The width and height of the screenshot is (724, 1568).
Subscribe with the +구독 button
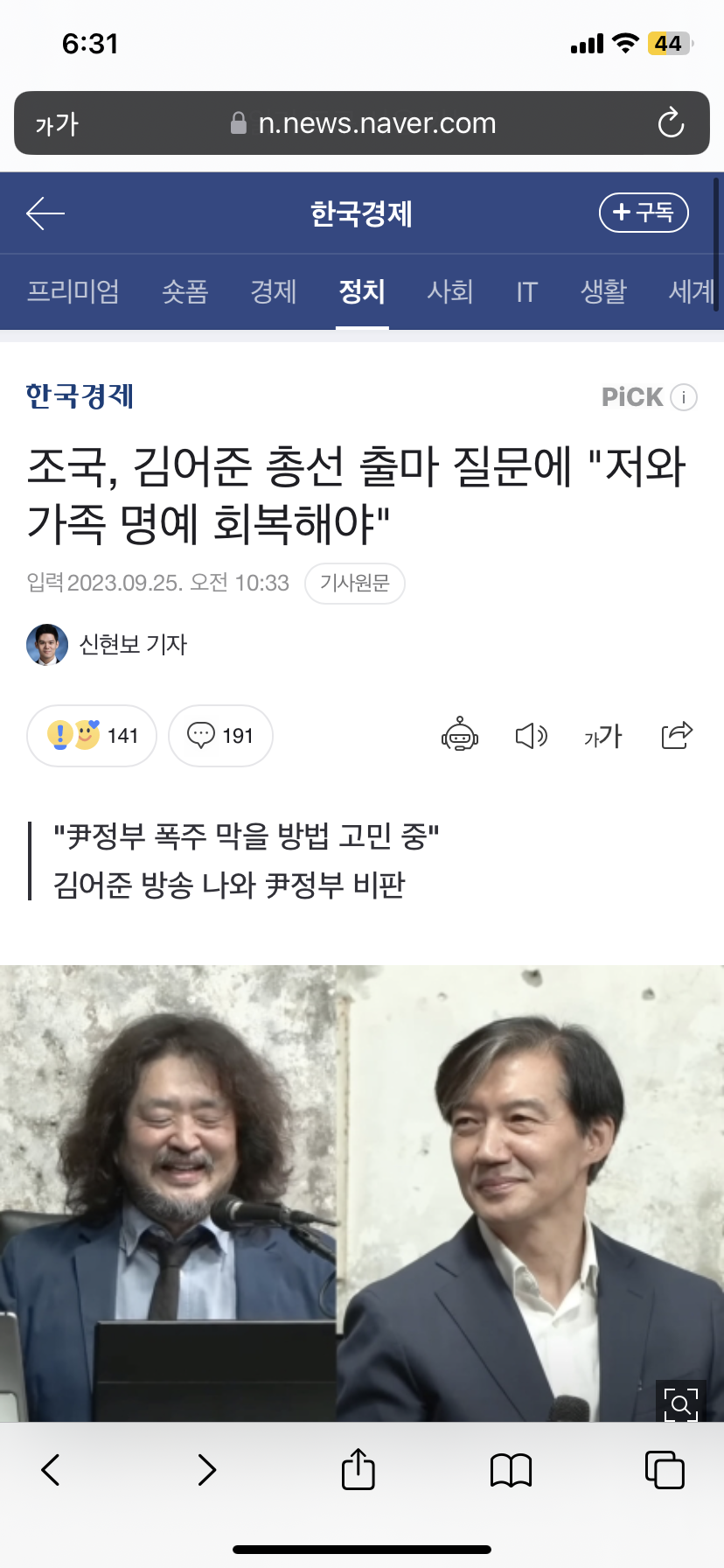click(644, 213)
